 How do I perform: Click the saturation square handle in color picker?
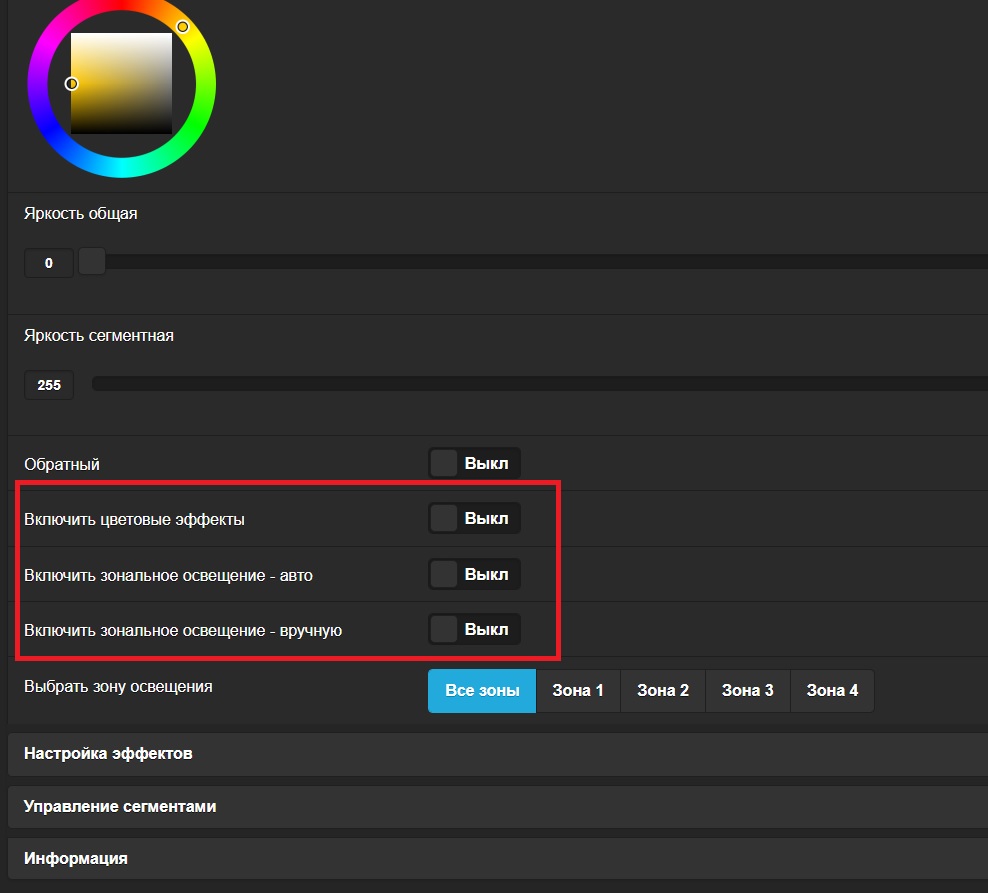pyautogui.click(x=71, y=84)
